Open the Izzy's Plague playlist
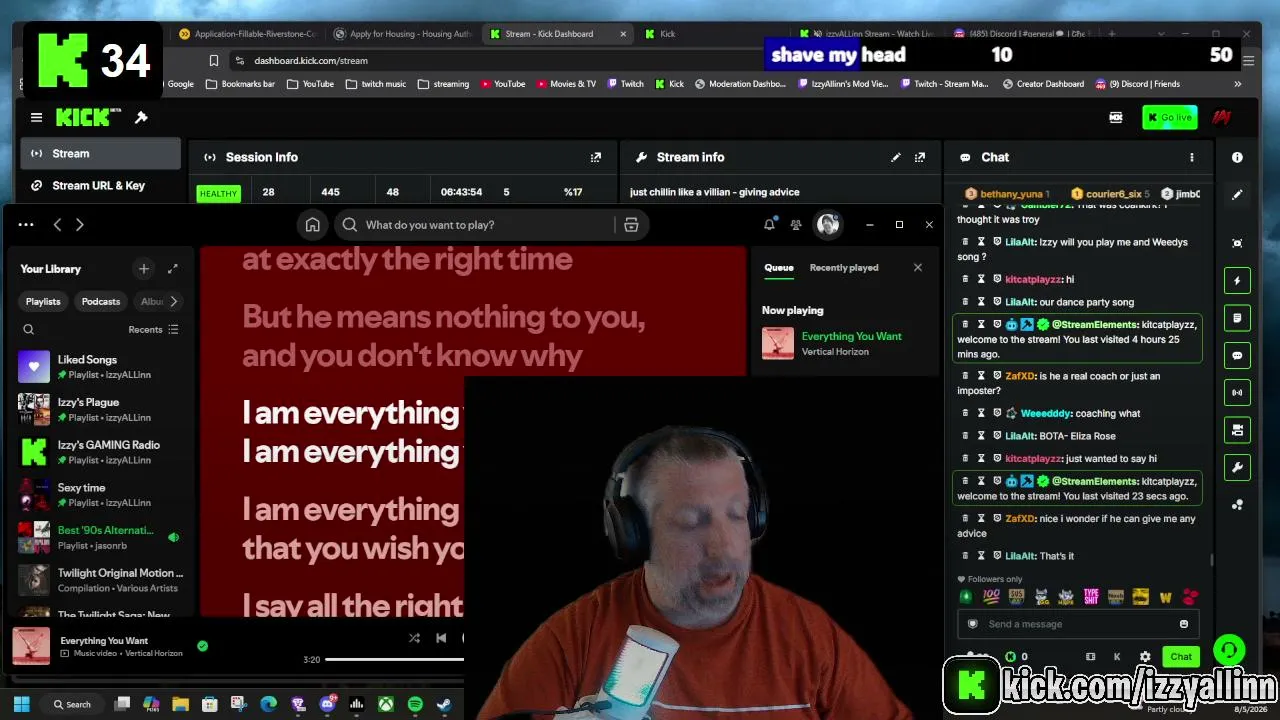This screenshot has width=1280, height=720. tap(100, 410)
